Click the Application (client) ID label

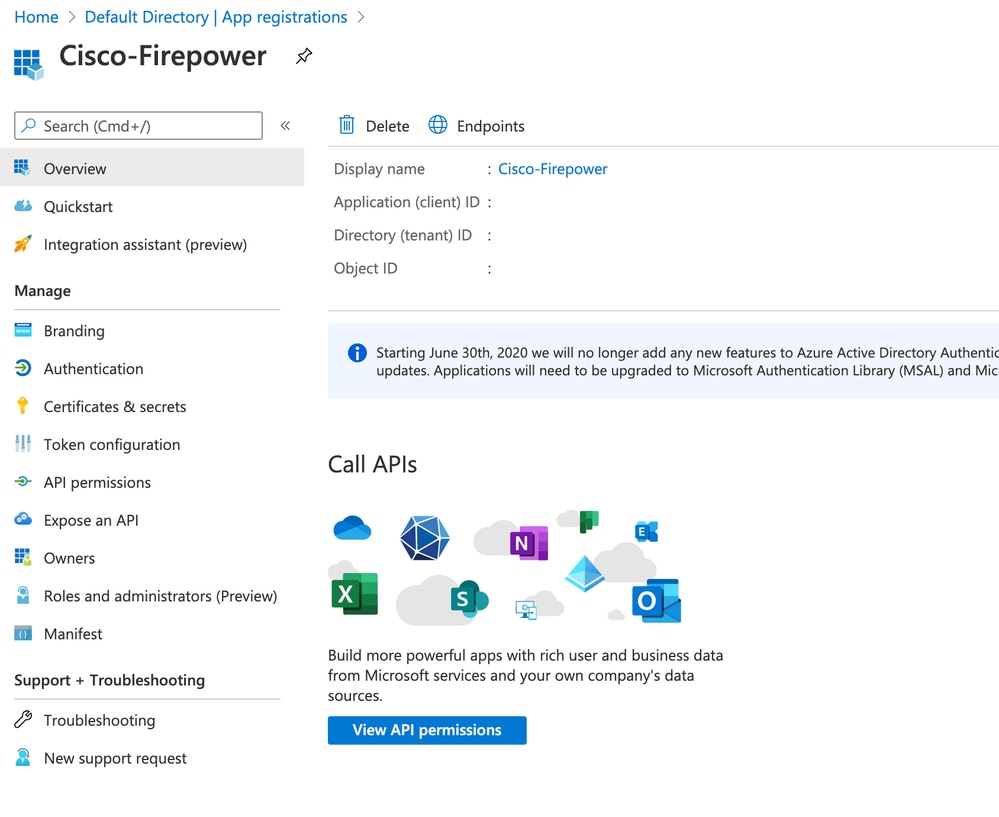(406, 202)
